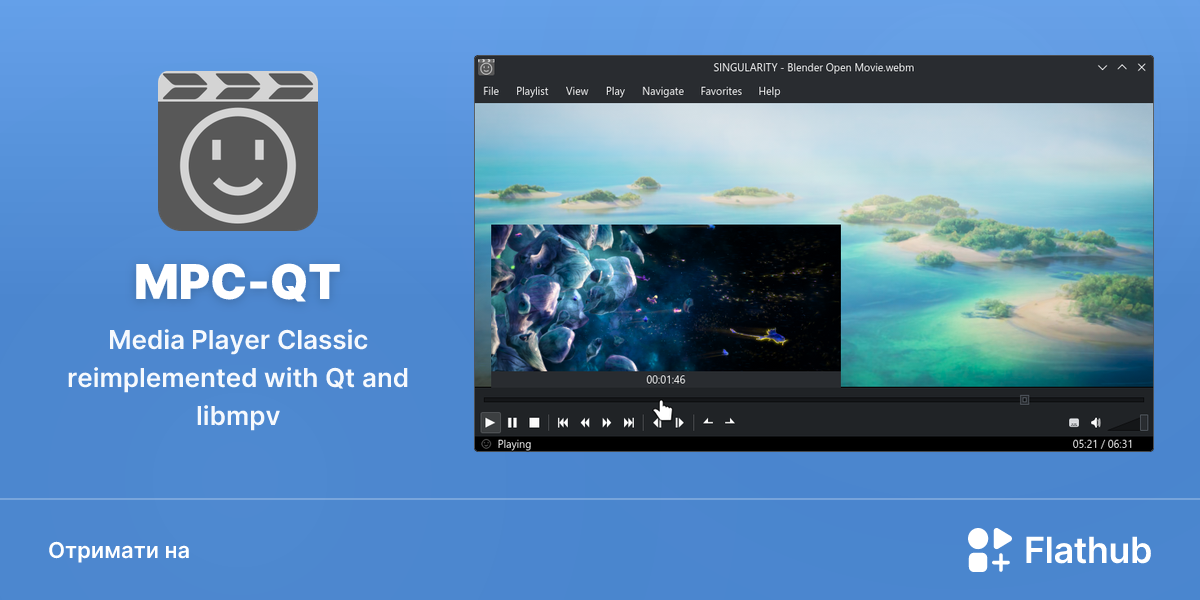Pause the video playback

pos(512,423)
